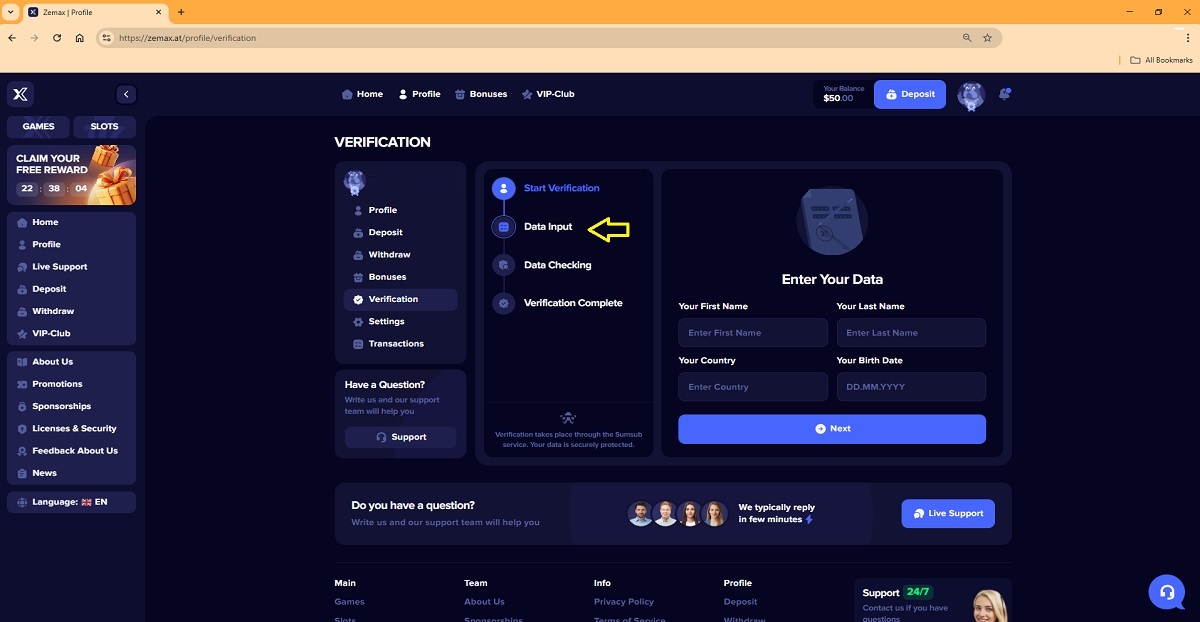
Task: Switch to the SLOTS tab
Action: [x=104, y=127]
